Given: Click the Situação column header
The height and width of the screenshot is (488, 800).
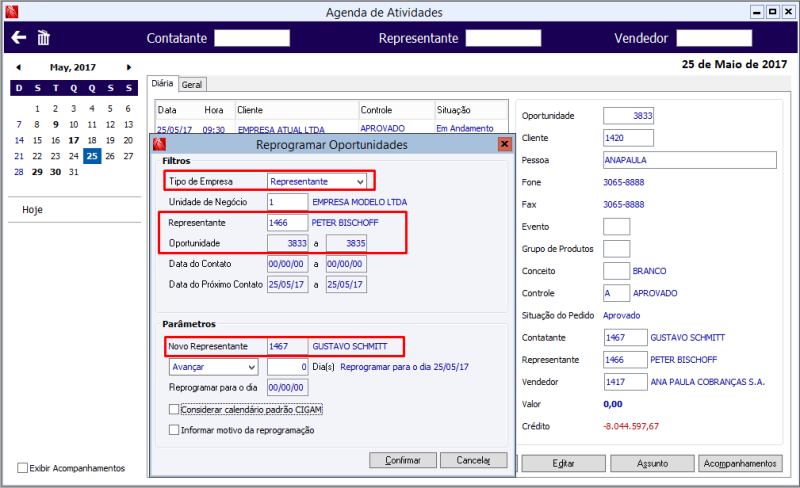Looking at the screenshot, I should (x=471, y=110).
